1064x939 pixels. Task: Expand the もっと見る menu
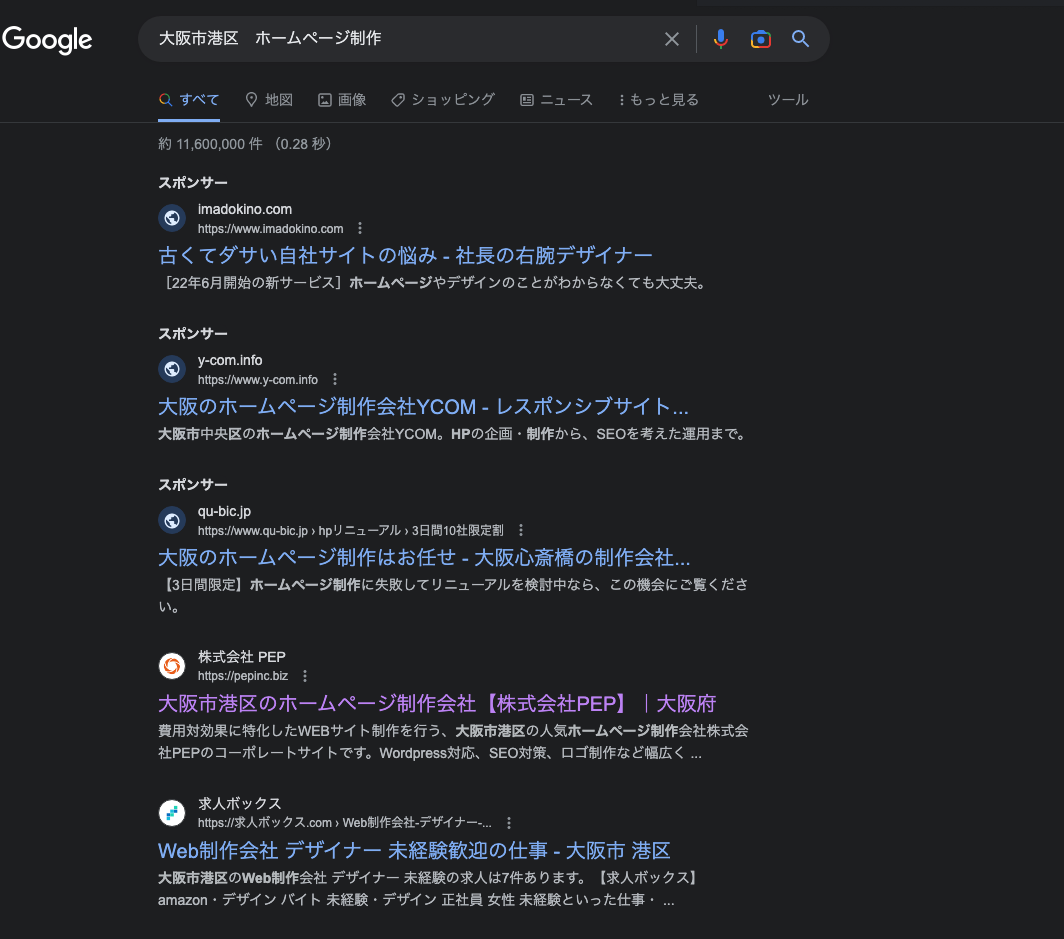(x=658, y=100)
